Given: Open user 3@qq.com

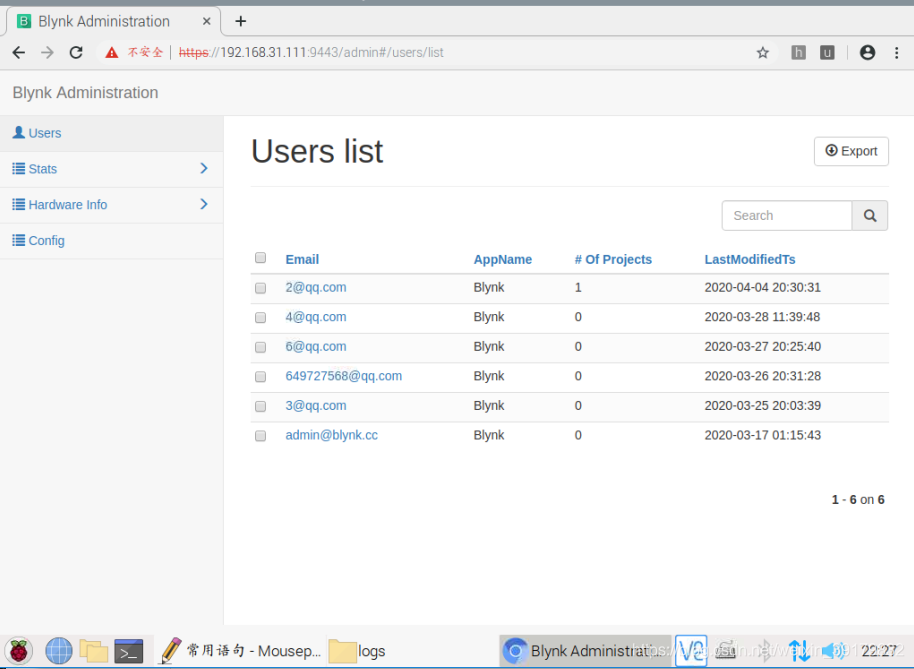Looking at the screenshot, I should tap(315, 406).
